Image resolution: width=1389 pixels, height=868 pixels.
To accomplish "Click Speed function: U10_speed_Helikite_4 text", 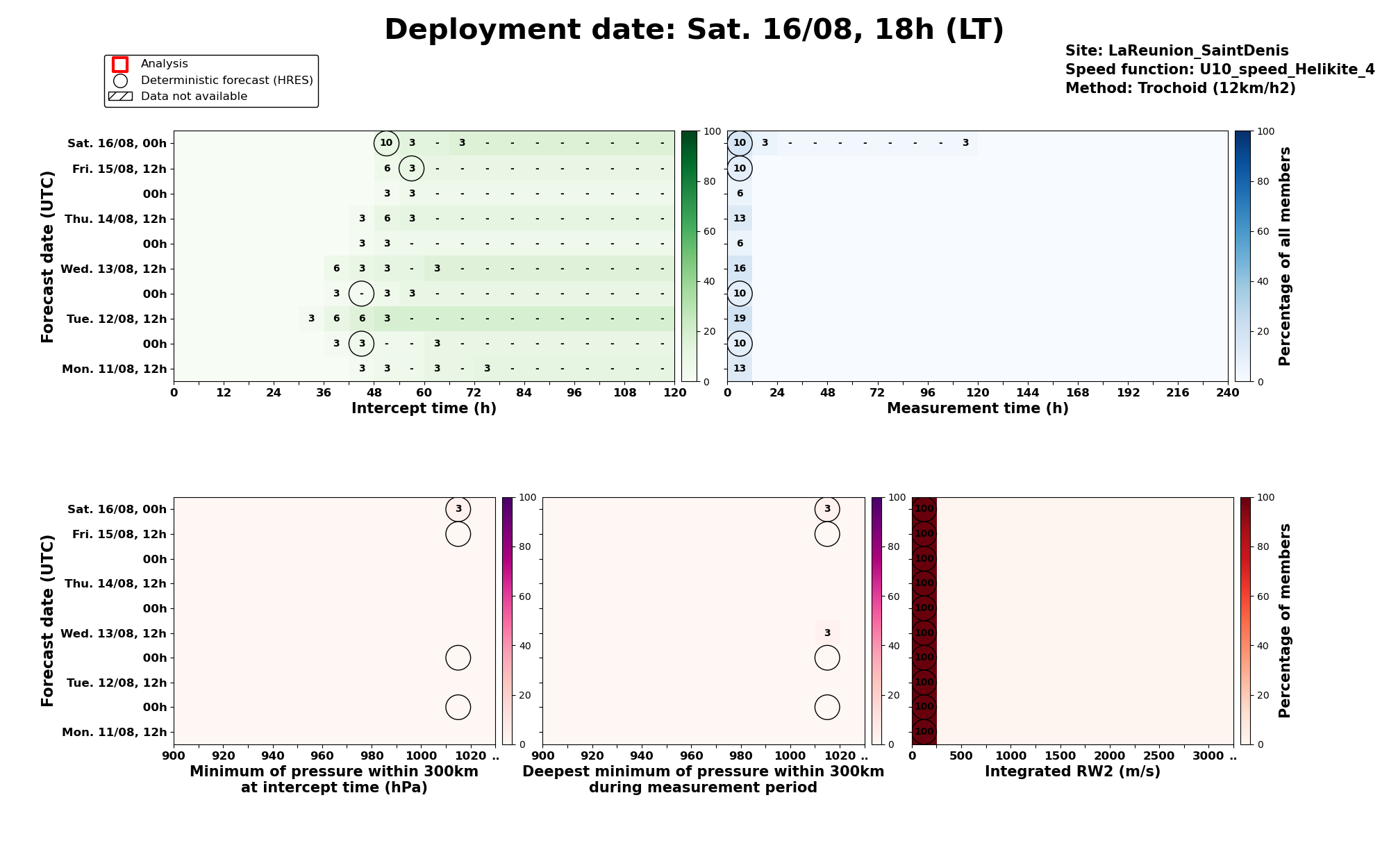I will 1220,69.
